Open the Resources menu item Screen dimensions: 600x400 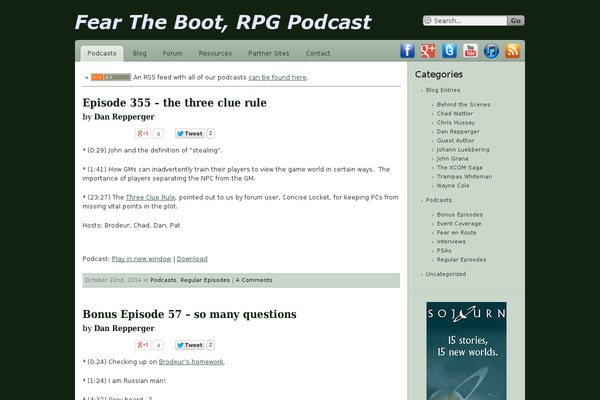pos(215,54)
